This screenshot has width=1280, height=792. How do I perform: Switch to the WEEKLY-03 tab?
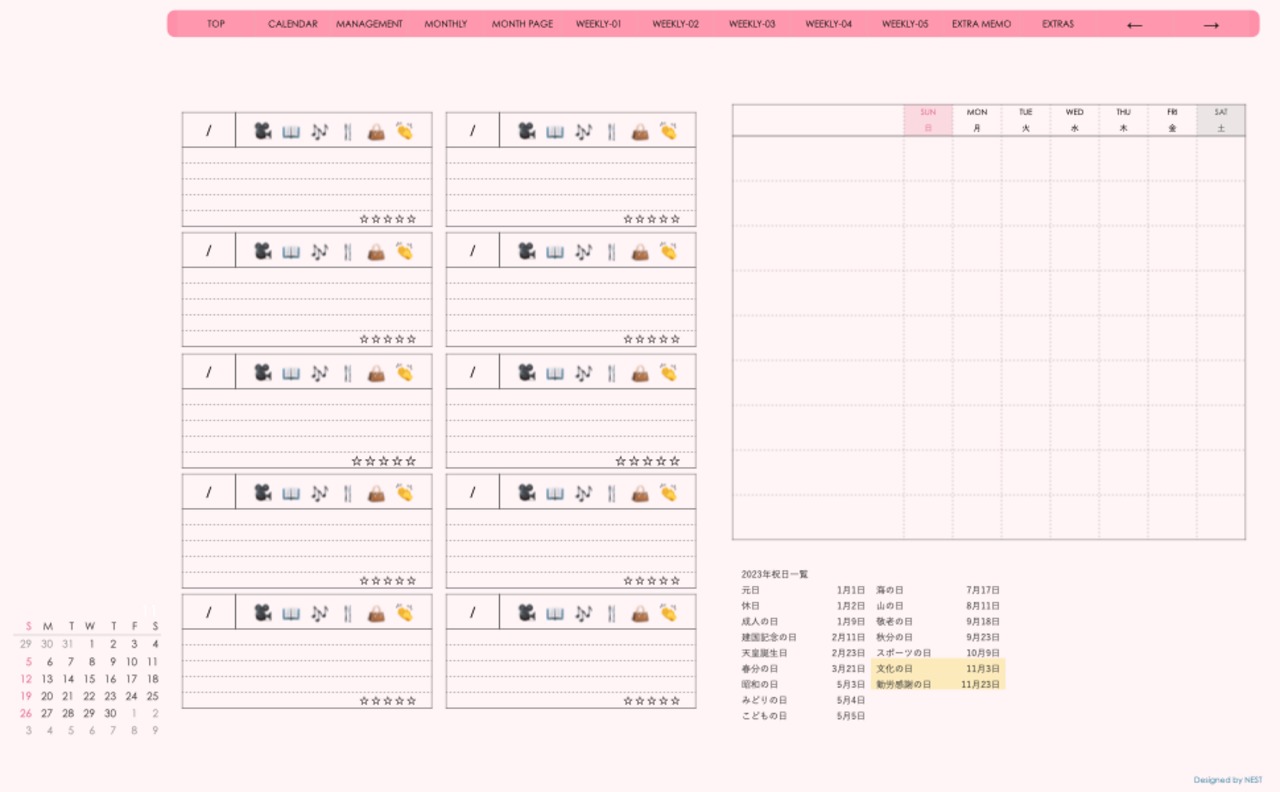[x=752, y=24]
